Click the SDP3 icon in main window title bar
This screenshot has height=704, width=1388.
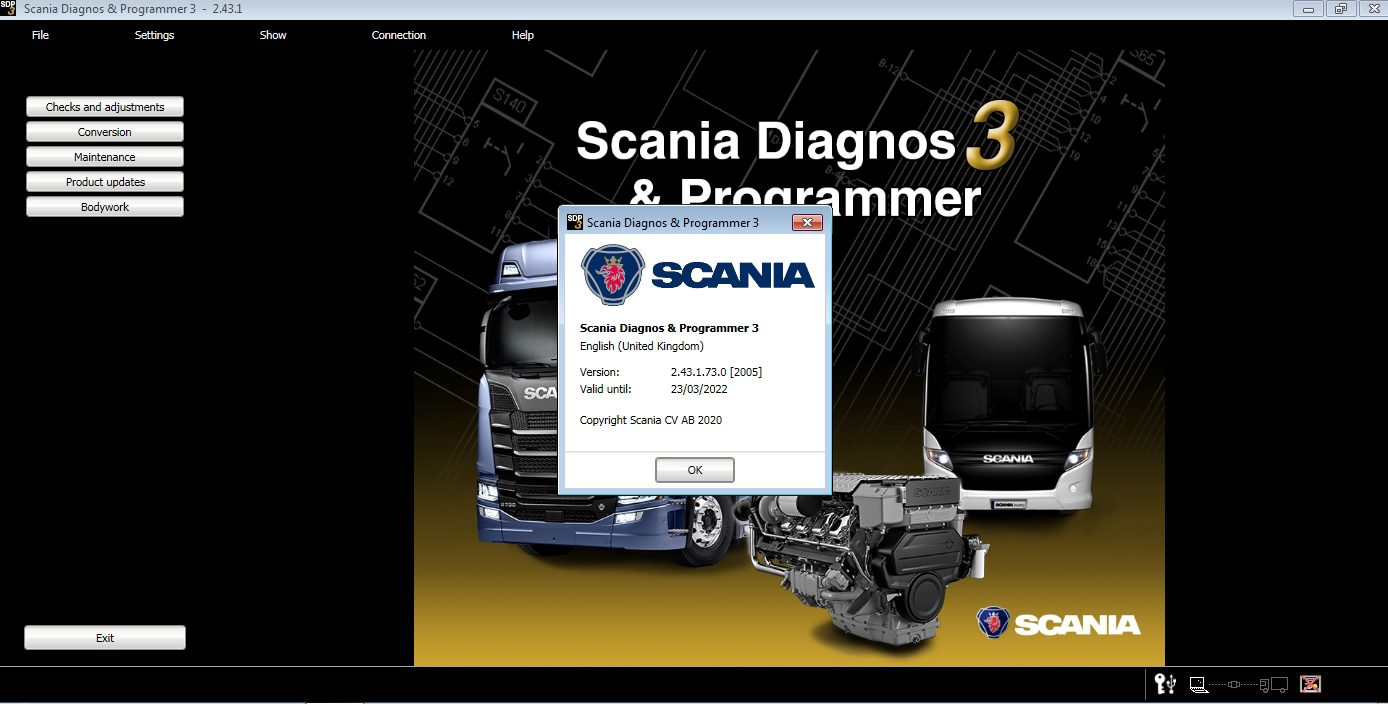point(8,8)
